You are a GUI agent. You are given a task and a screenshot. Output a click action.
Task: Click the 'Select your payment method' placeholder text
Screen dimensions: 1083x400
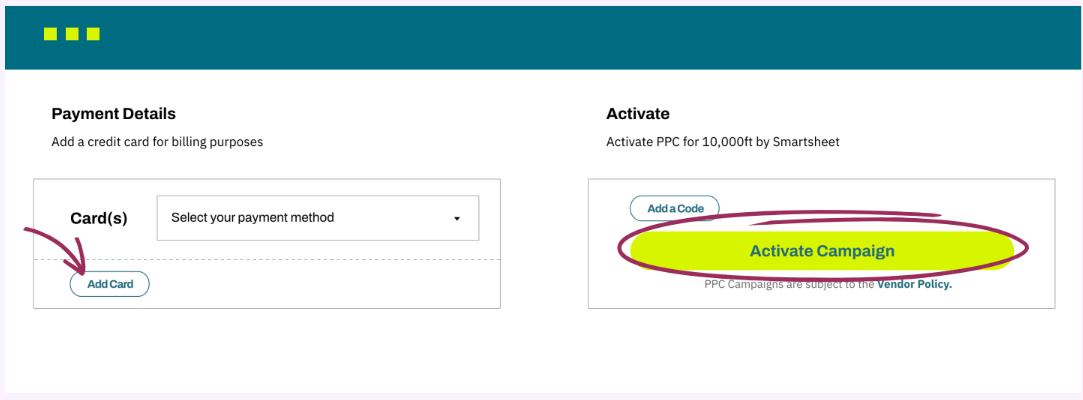(253, 218)
